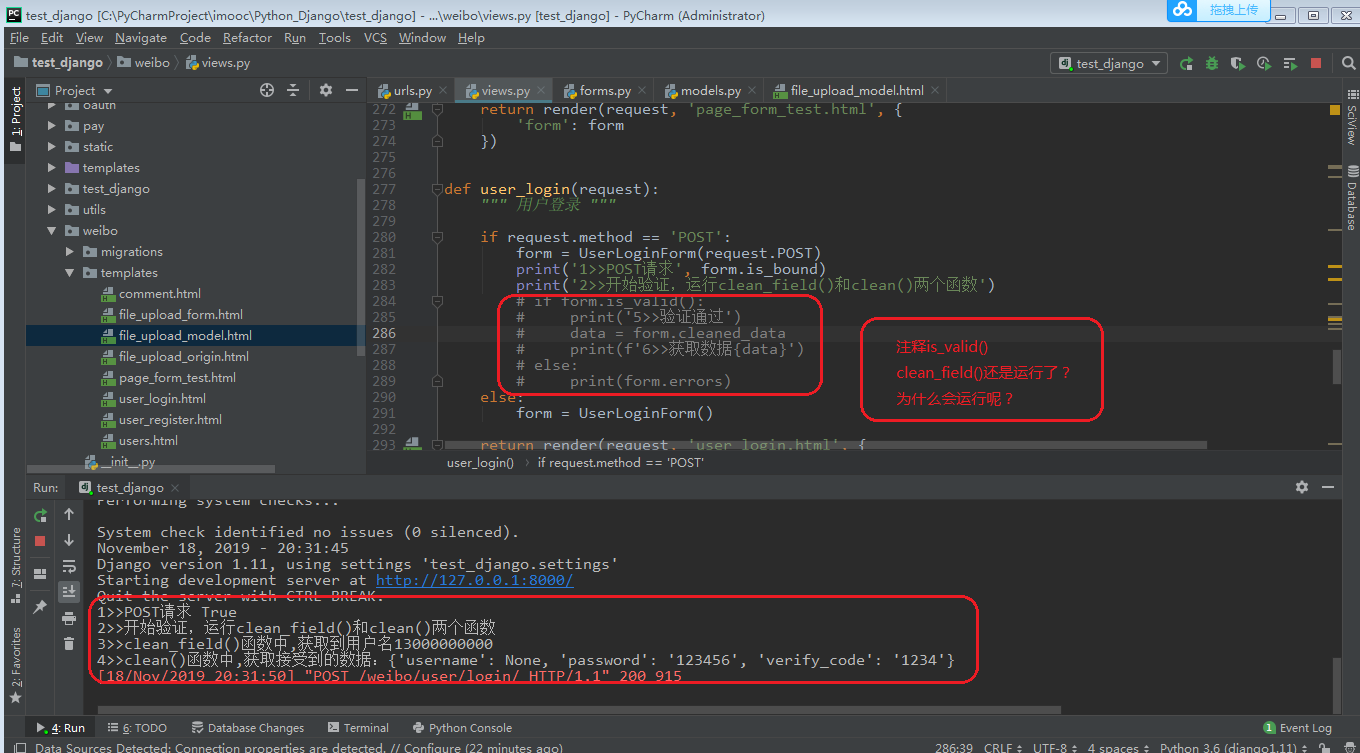The image size is (1360, 753).
Task: Open the Database Changes tool window
Action: (x=246, y=728)
